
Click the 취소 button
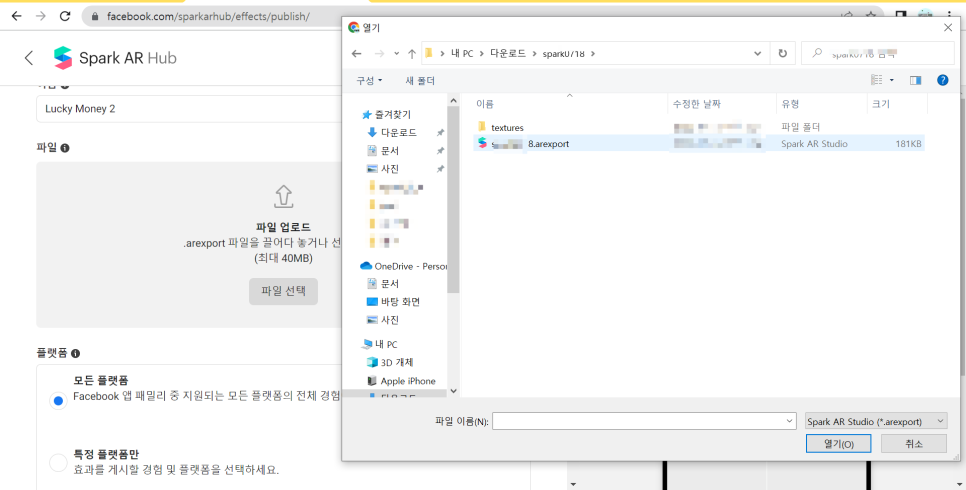pos(914,444)
